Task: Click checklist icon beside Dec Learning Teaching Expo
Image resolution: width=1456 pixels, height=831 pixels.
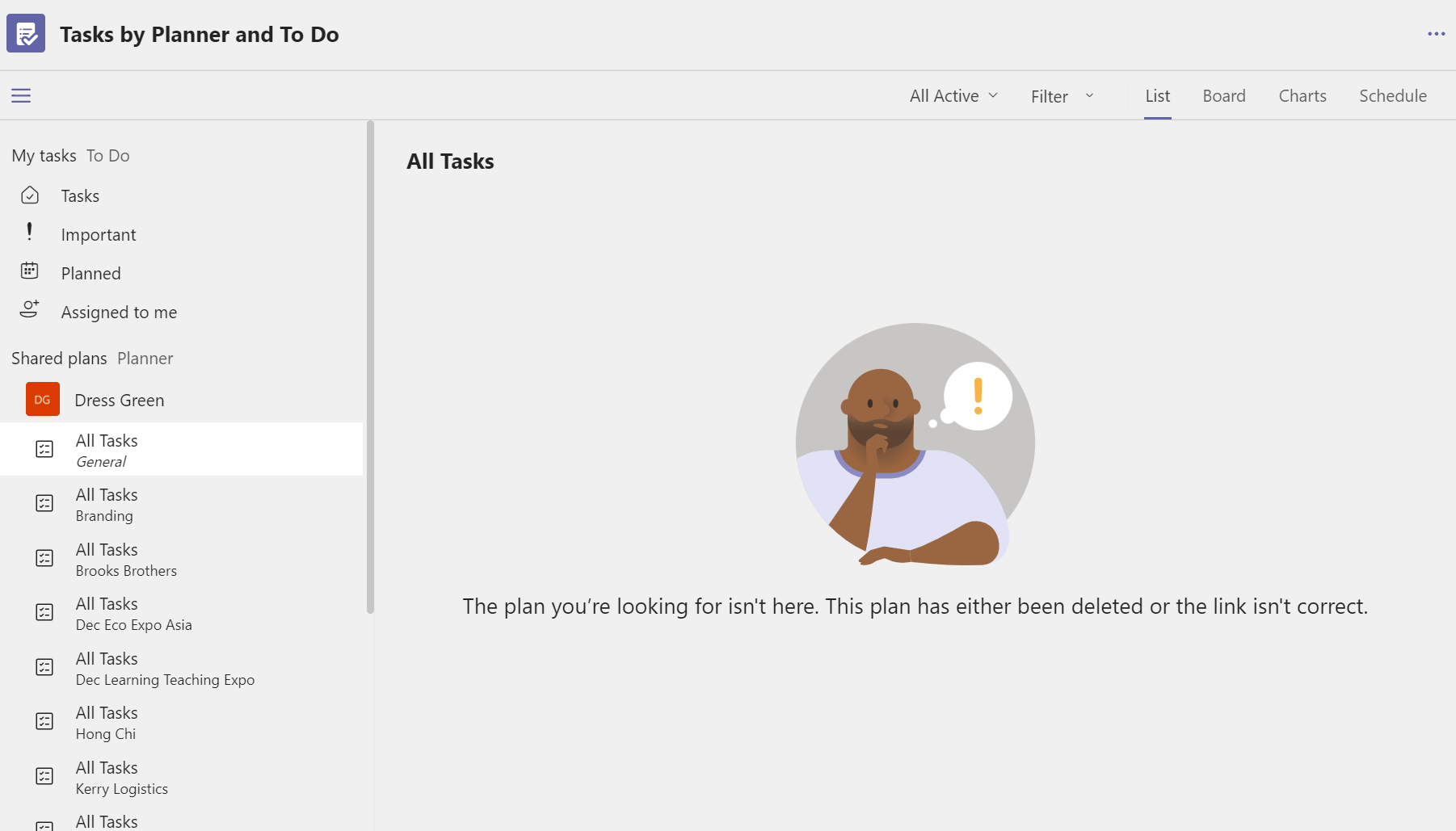Action: (x=44, y=667)
